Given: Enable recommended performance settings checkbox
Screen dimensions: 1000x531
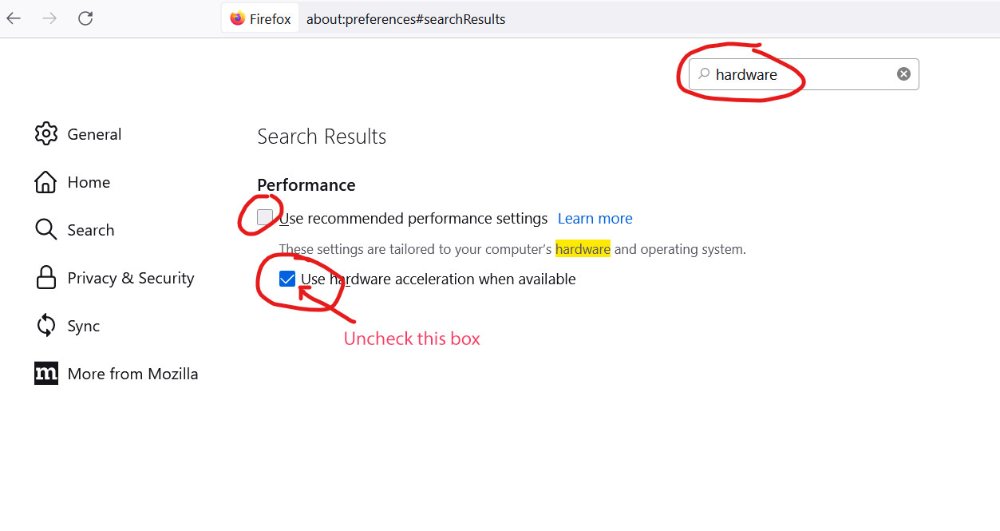Looking at the screenshot, I should [265, 218].
